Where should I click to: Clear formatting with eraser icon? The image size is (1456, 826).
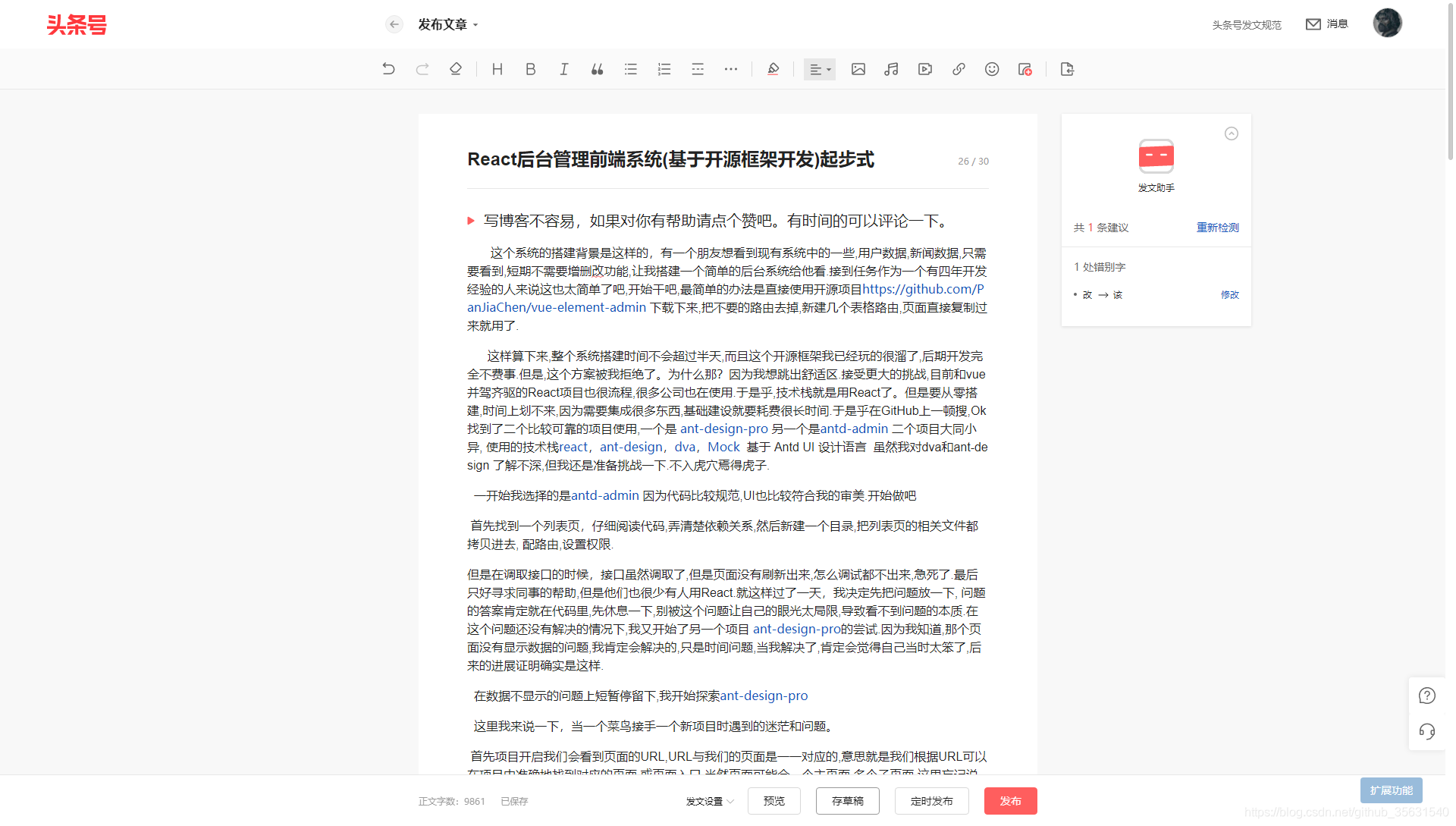coord(455,69)
